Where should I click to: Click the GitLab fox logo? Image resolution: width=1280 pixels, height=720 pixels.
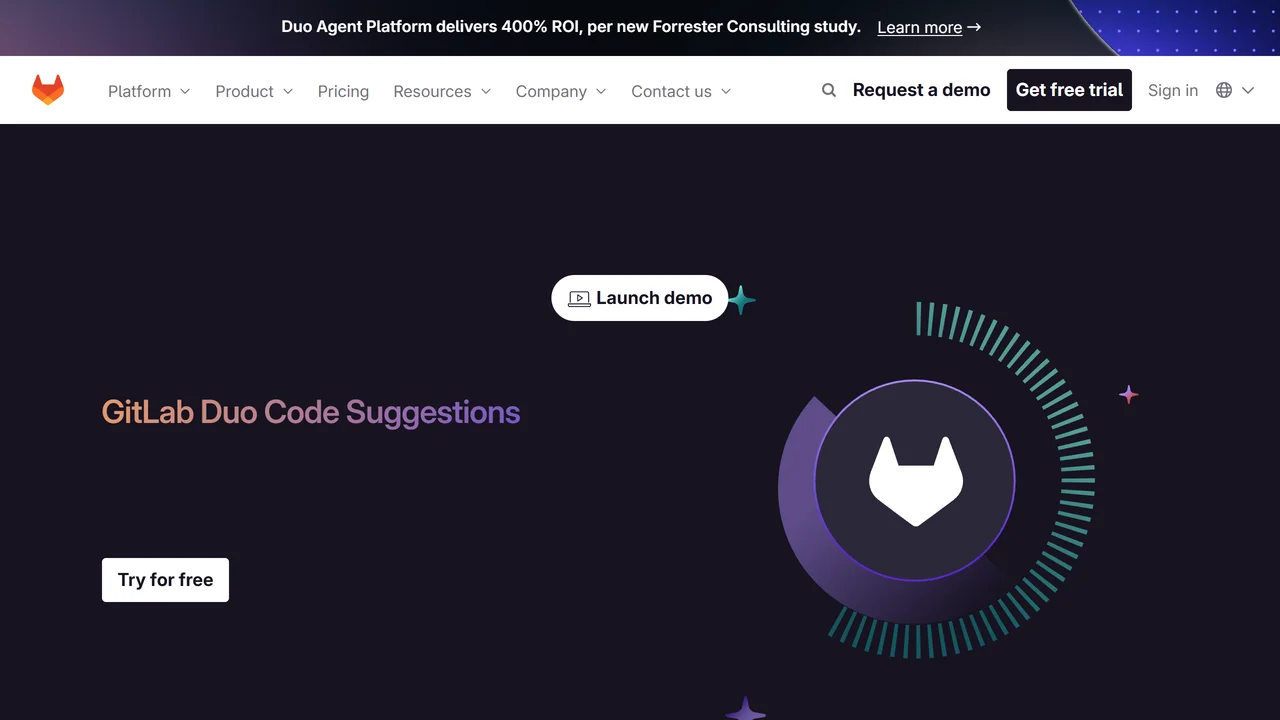(48, 90)
